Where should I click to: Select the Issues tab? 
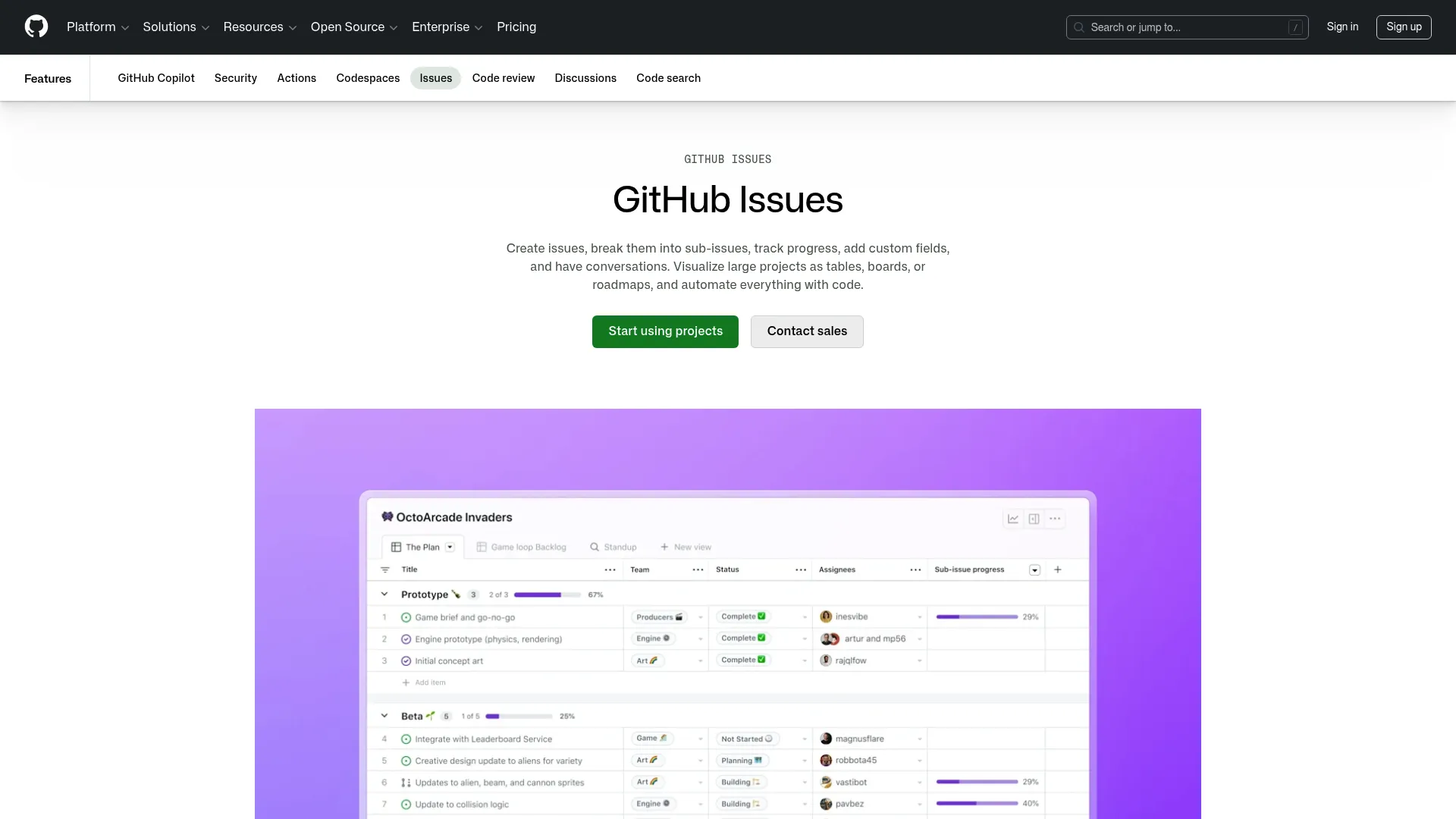436,78
